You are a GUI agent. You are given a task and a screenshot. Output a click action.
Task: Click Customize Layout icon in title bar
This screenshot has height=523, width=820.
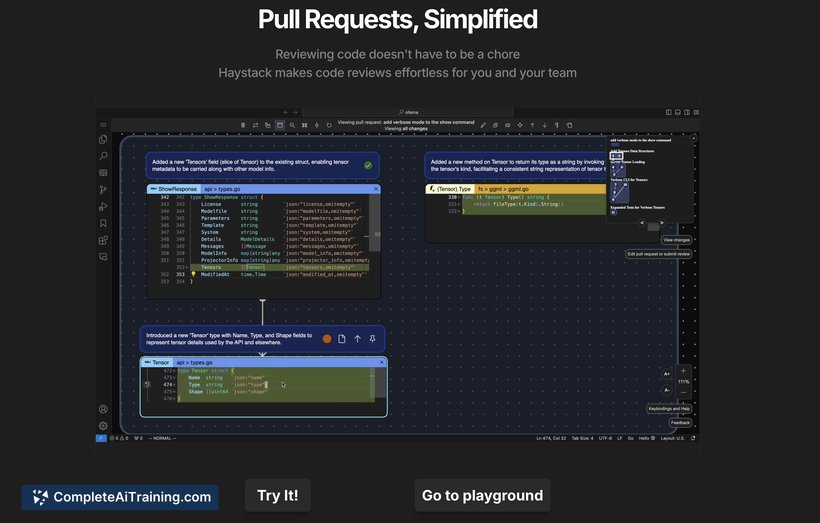point(696,112)
